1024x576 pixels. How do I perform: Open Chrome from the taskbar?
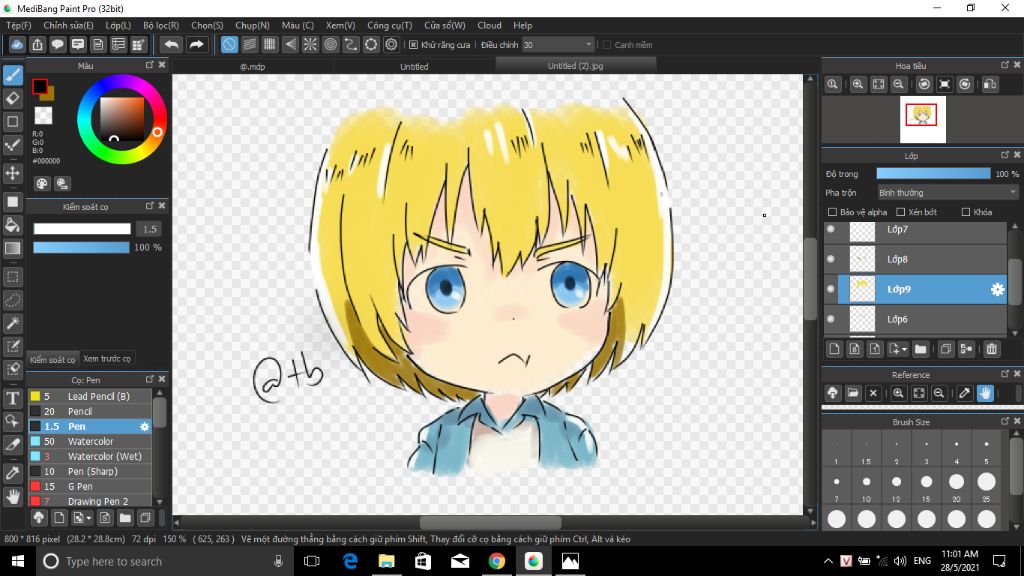click(x=497, y=562)
